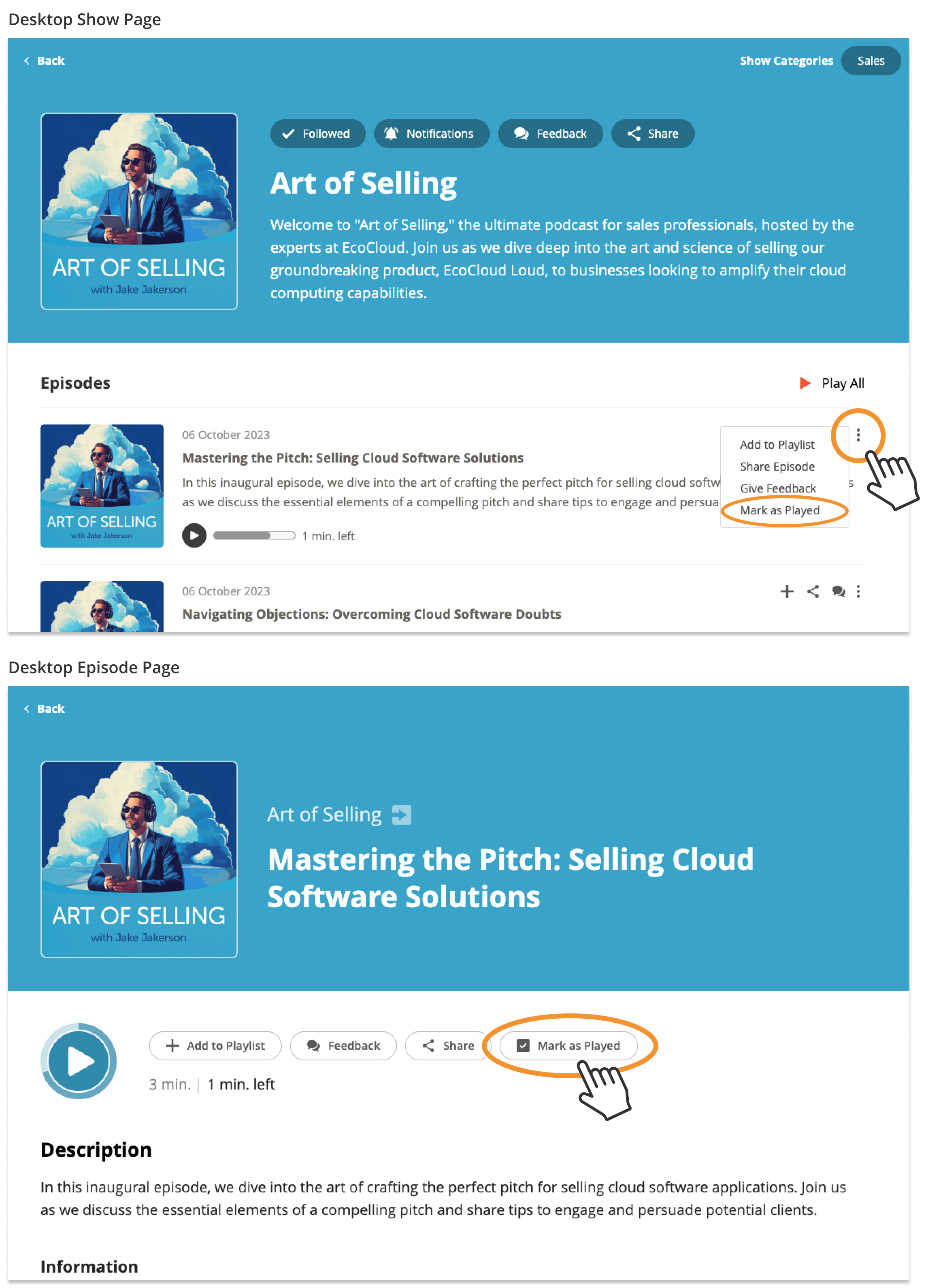Choose Add to Playlist in context menu
The image size is (928, 1288).
tap(777, 445)
